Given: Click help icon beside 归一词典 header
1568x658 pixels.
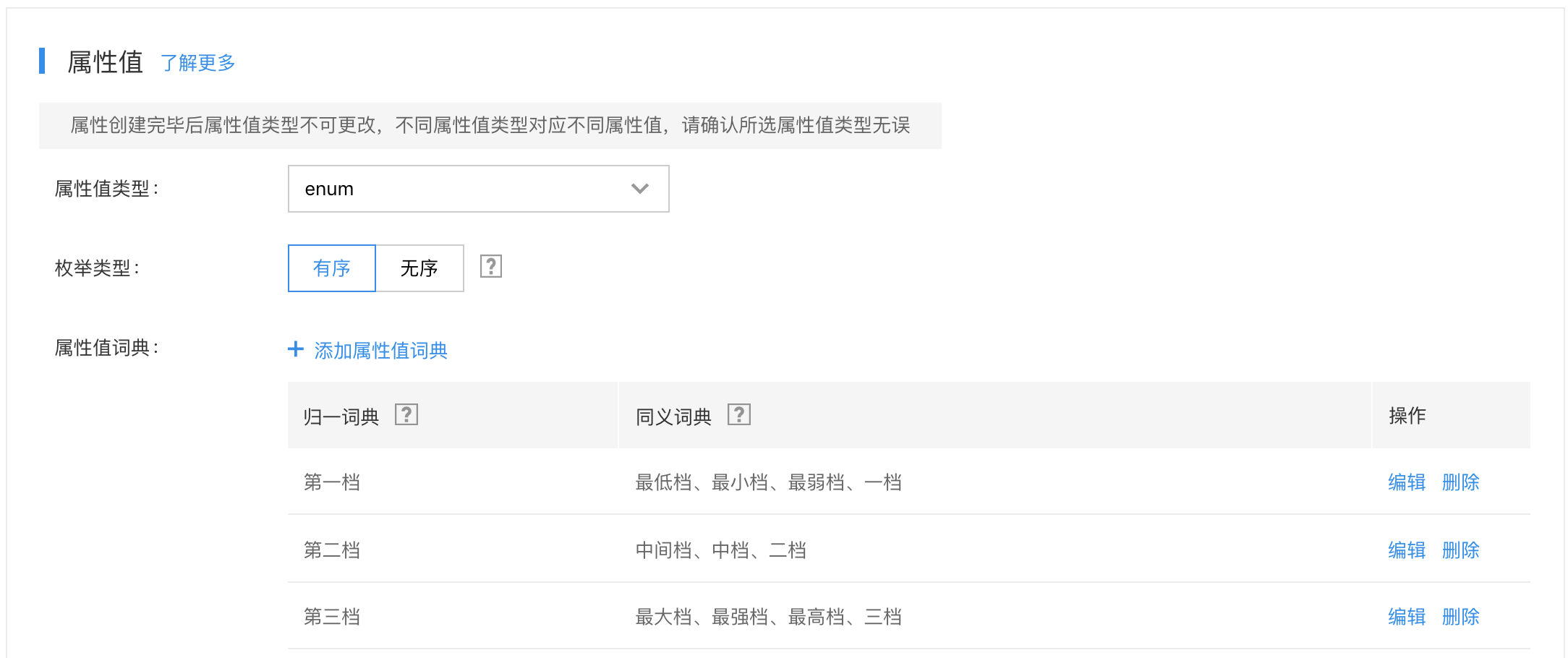Looking at the screenshot, I should tap(406, 415).
